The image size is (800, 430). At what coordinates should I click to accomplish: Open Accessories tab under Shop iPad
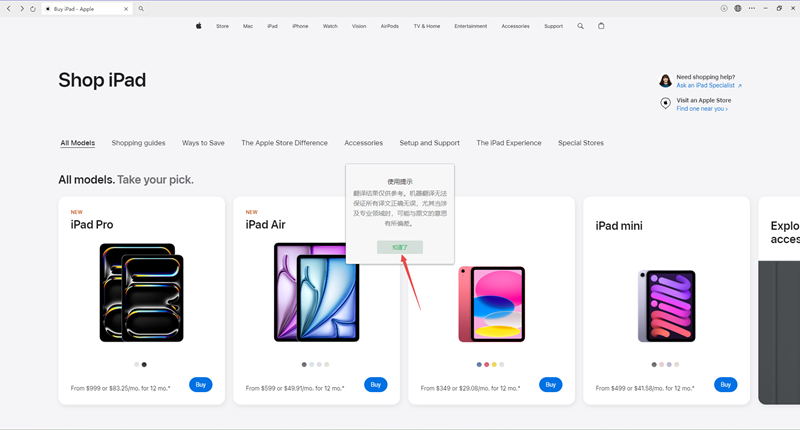[363, 143]
